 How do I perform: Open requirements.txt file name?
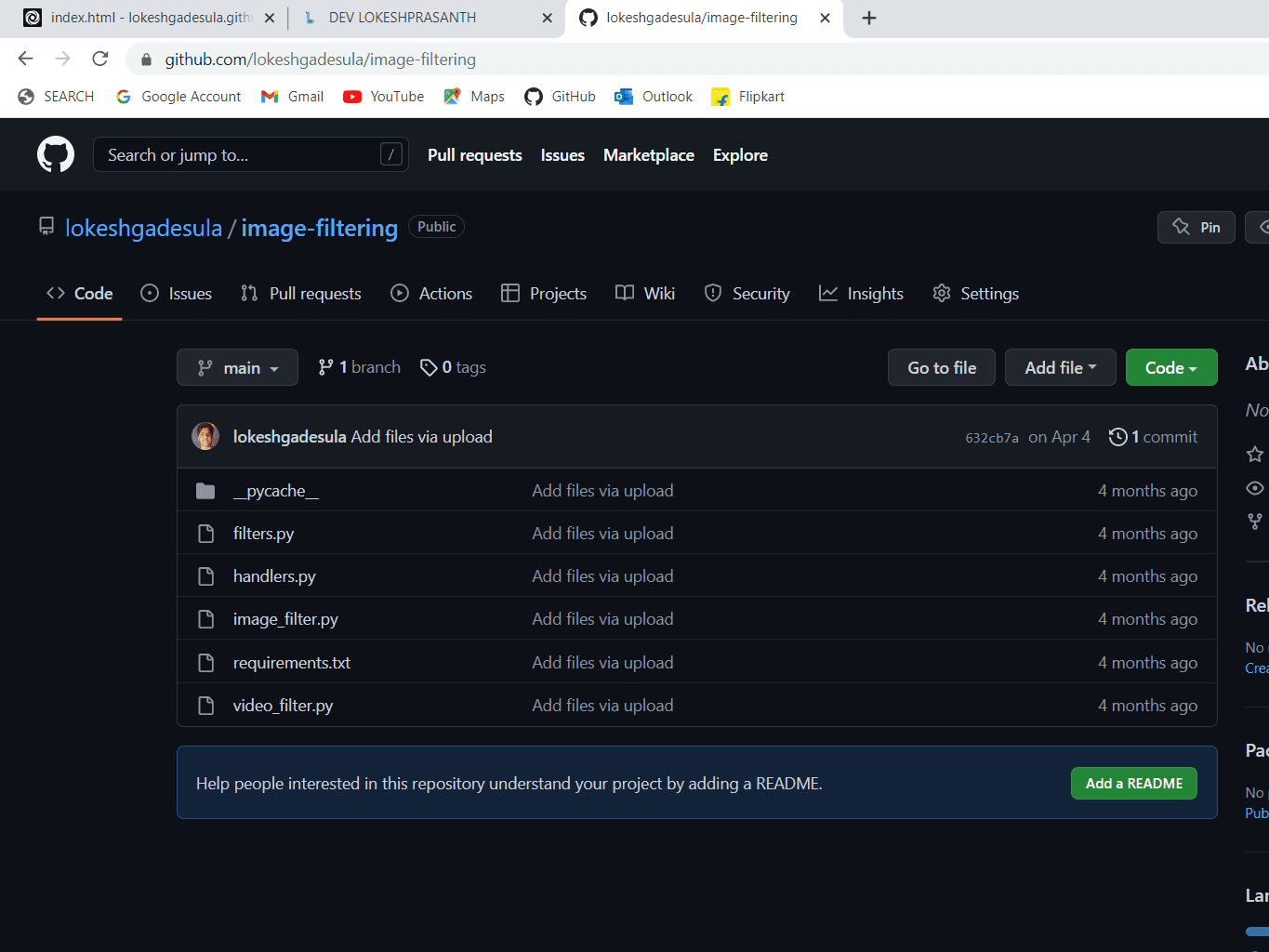[x=292, y=663]
